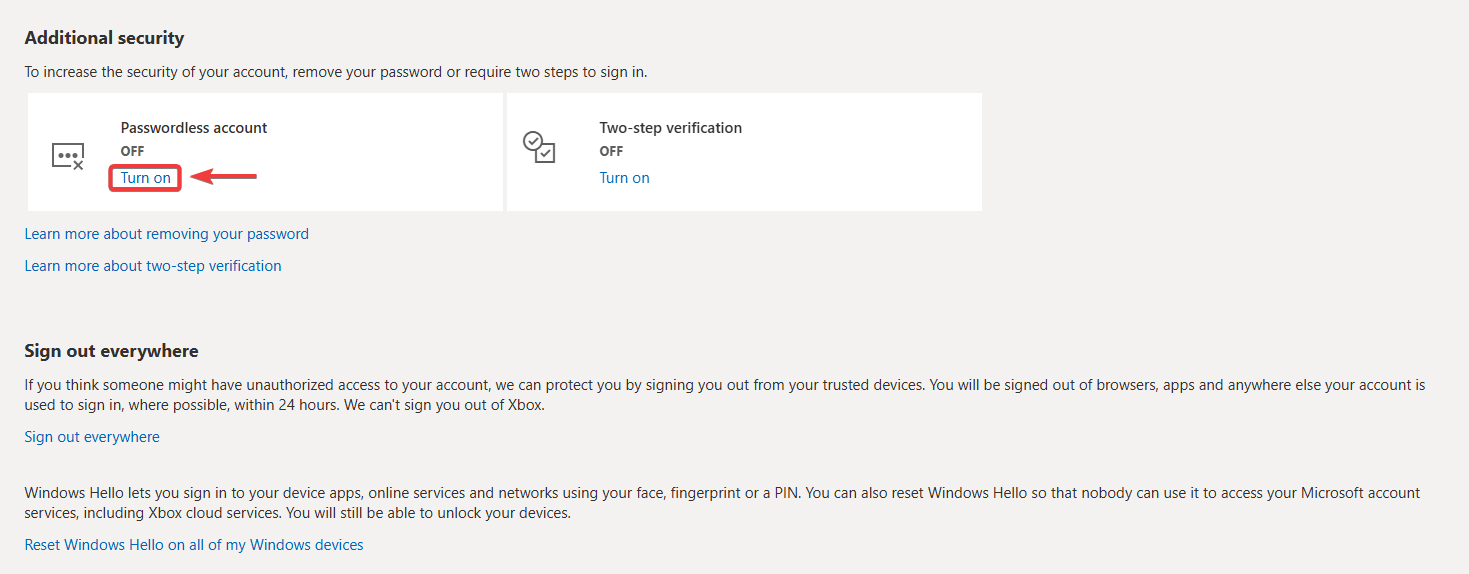Reset Windows Hello on all Windows devices

pos(194,545)
